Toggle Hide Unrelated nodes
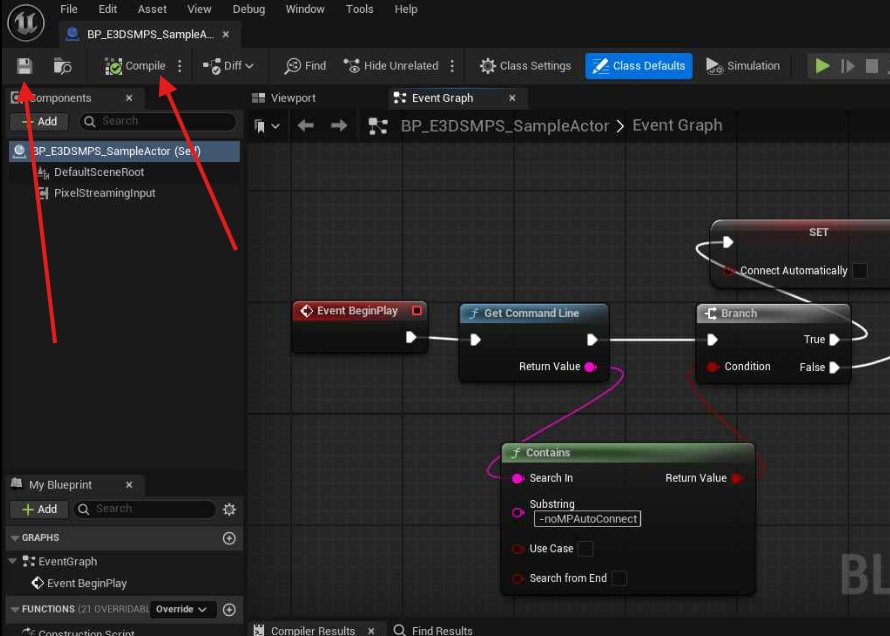 click(391, 66)
